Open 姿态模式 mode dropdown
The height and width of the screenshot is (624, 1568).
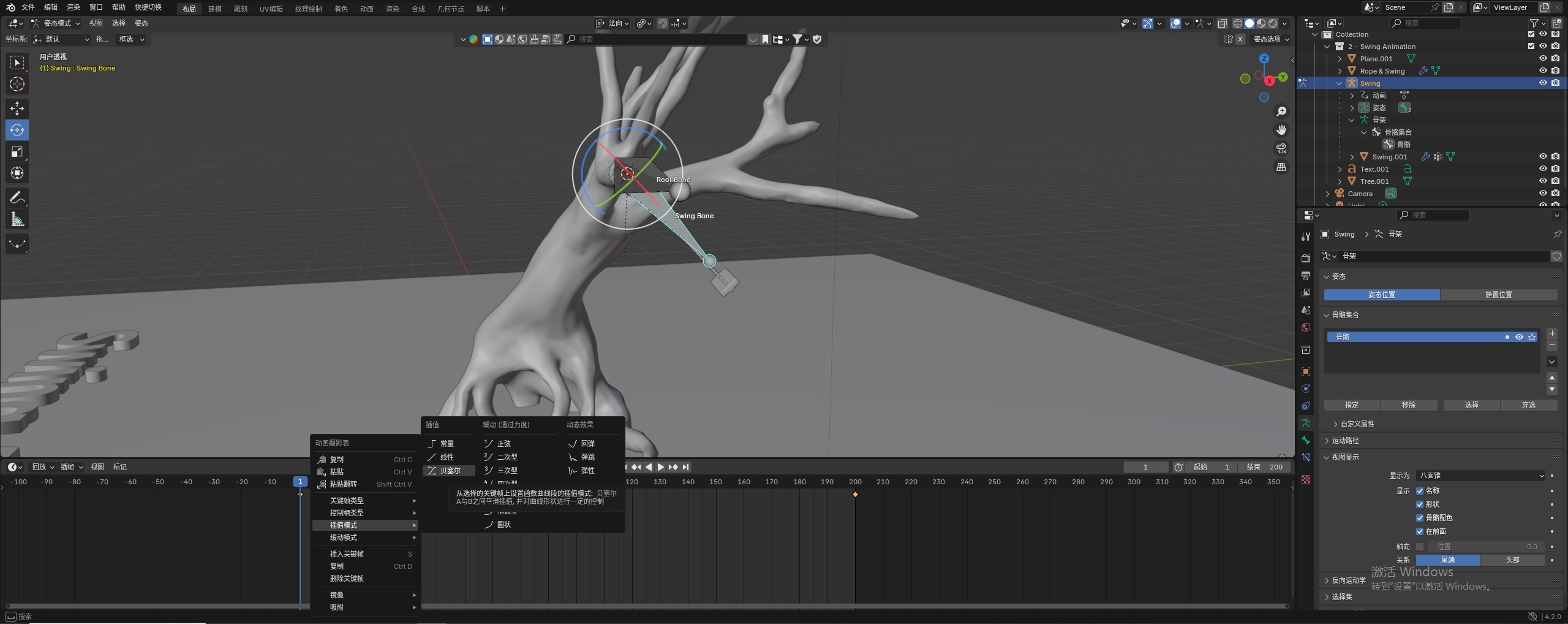pyautogui.click(x=55, y=23)
